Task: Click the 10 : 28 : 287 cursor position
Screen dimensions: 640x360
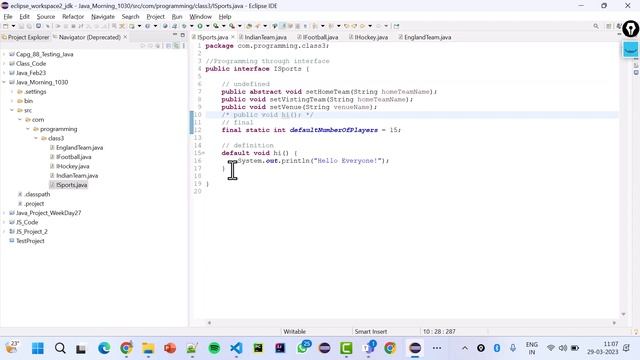Action: (439, 331)
